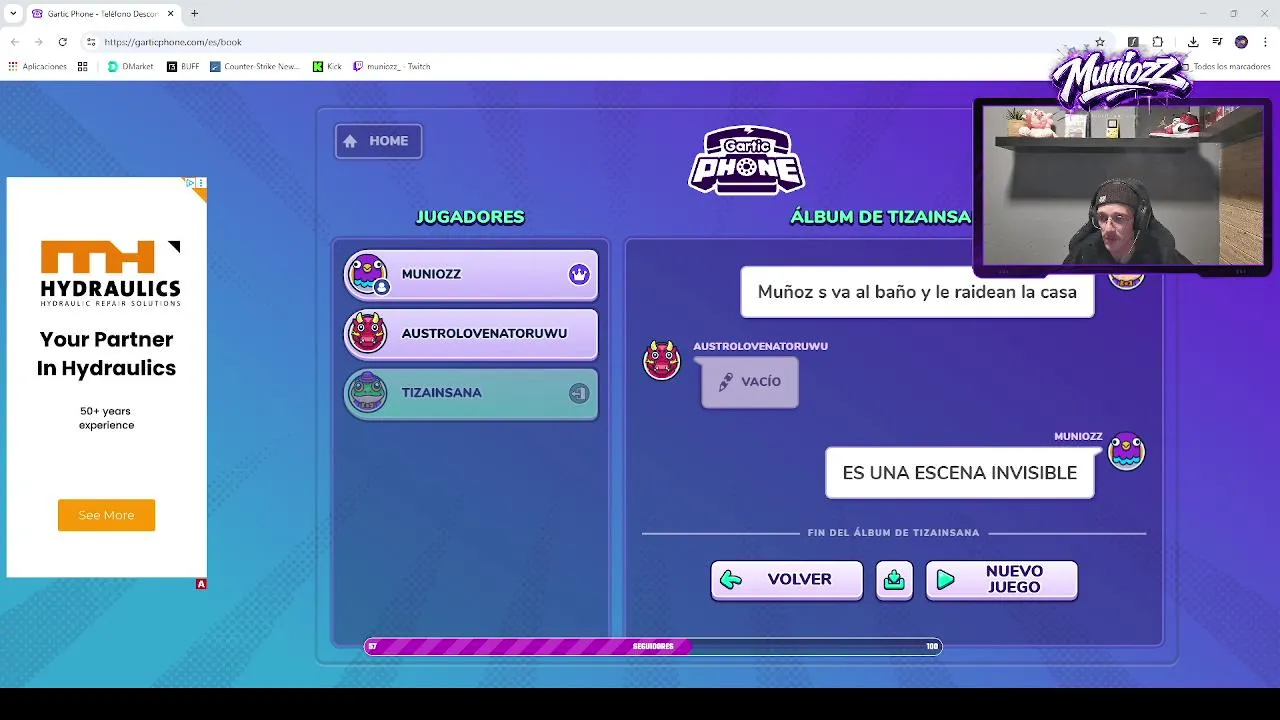This screenshot has height=720, width=1280.
Task: Click the red A badge below the ad
Action: pyautogui.click(x=201, y=584)
